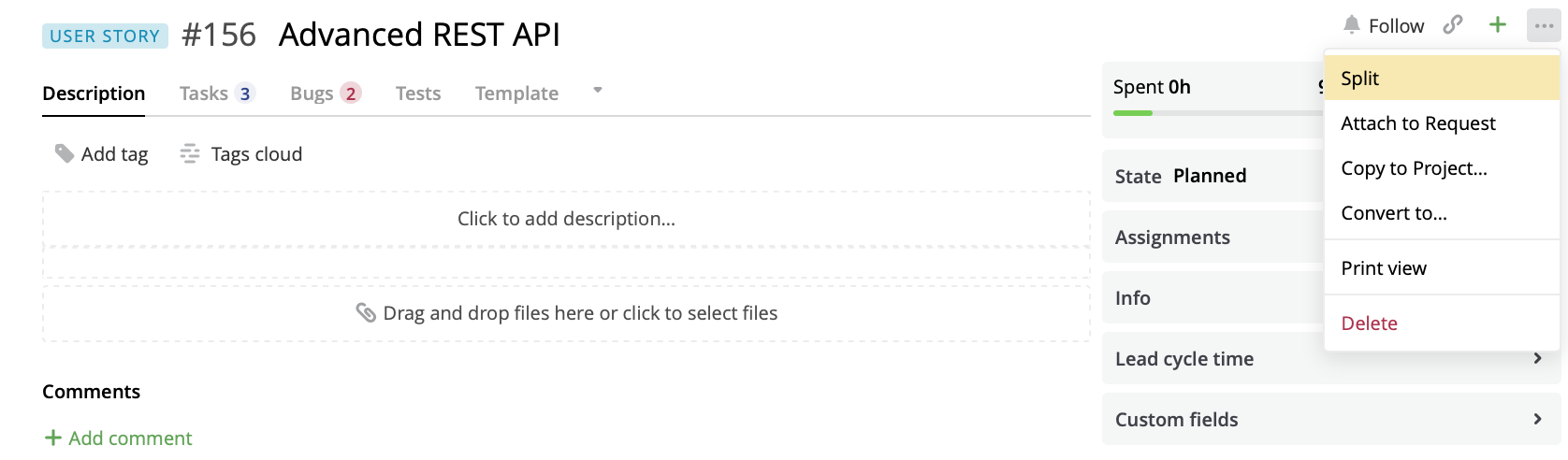This screenshot has height=460, width=1568.
Task: Open the Tags cloud icon
Action: 190,153
